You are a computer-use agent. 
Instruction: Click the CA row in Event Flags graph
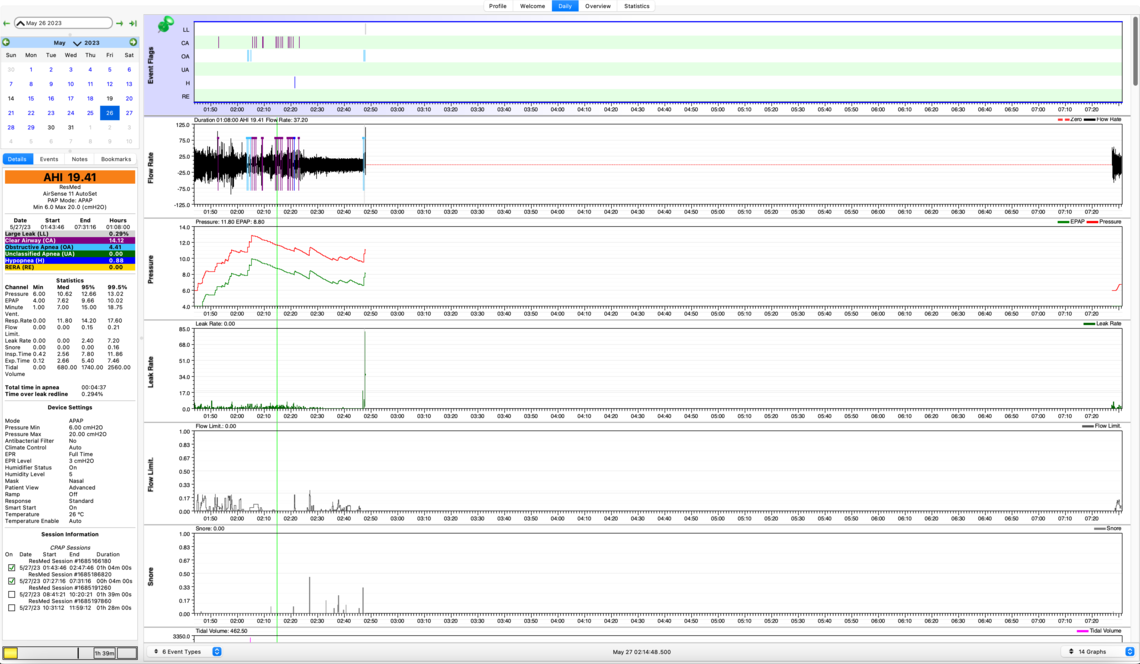(x=657, y=43)
